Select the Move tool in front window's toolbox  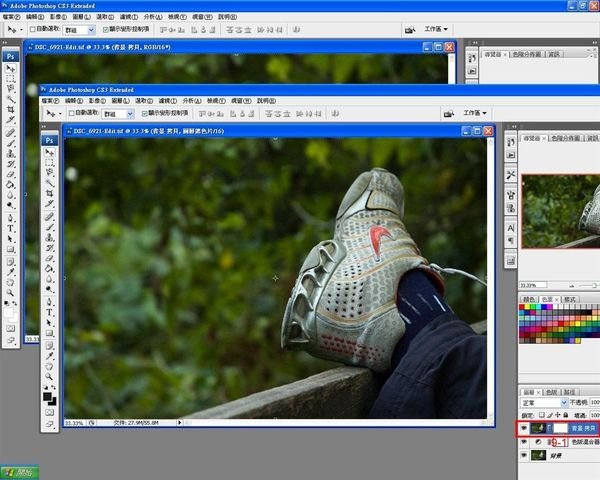[50, 152]
